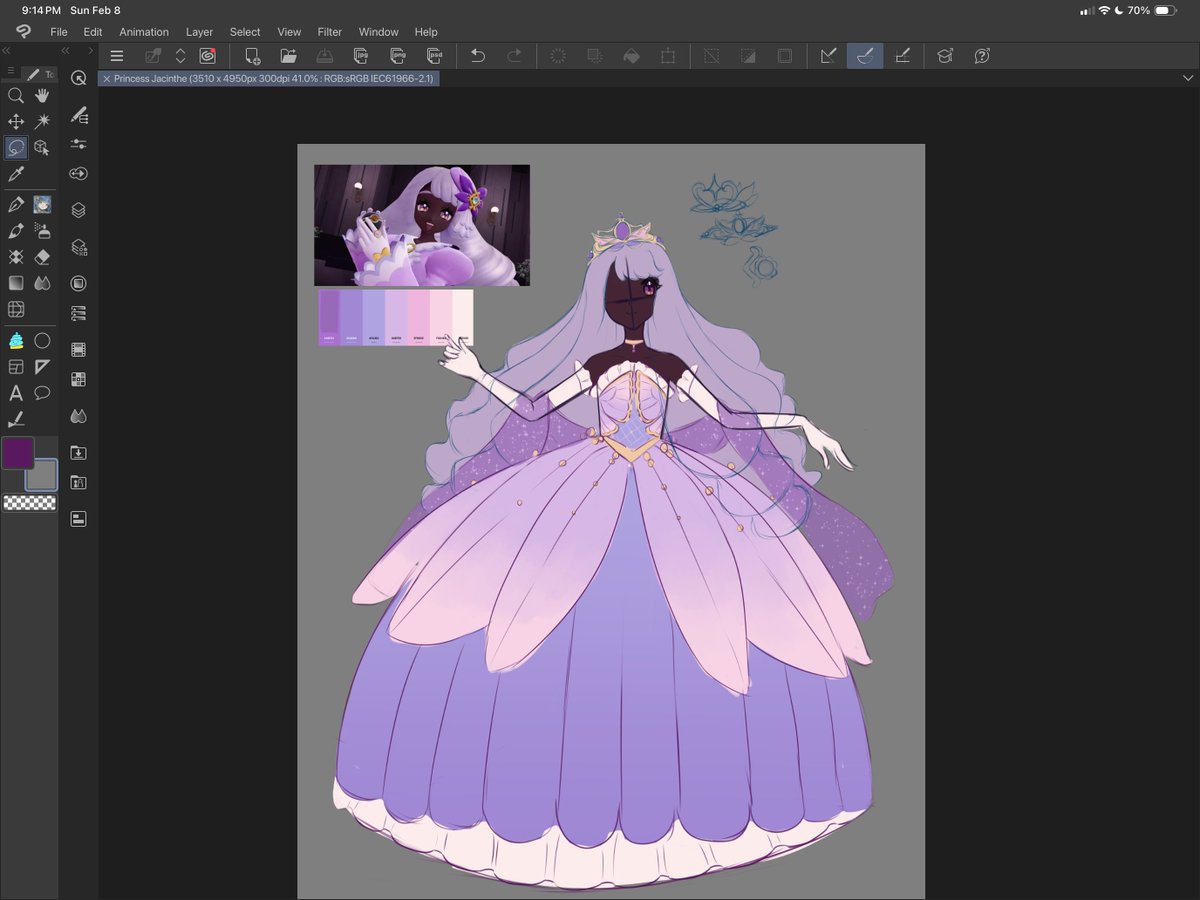Viewport: 1200px width, 900px height.
Task: Open the Animation timeline filmstrip palette
Action: [x=78, y=349]
